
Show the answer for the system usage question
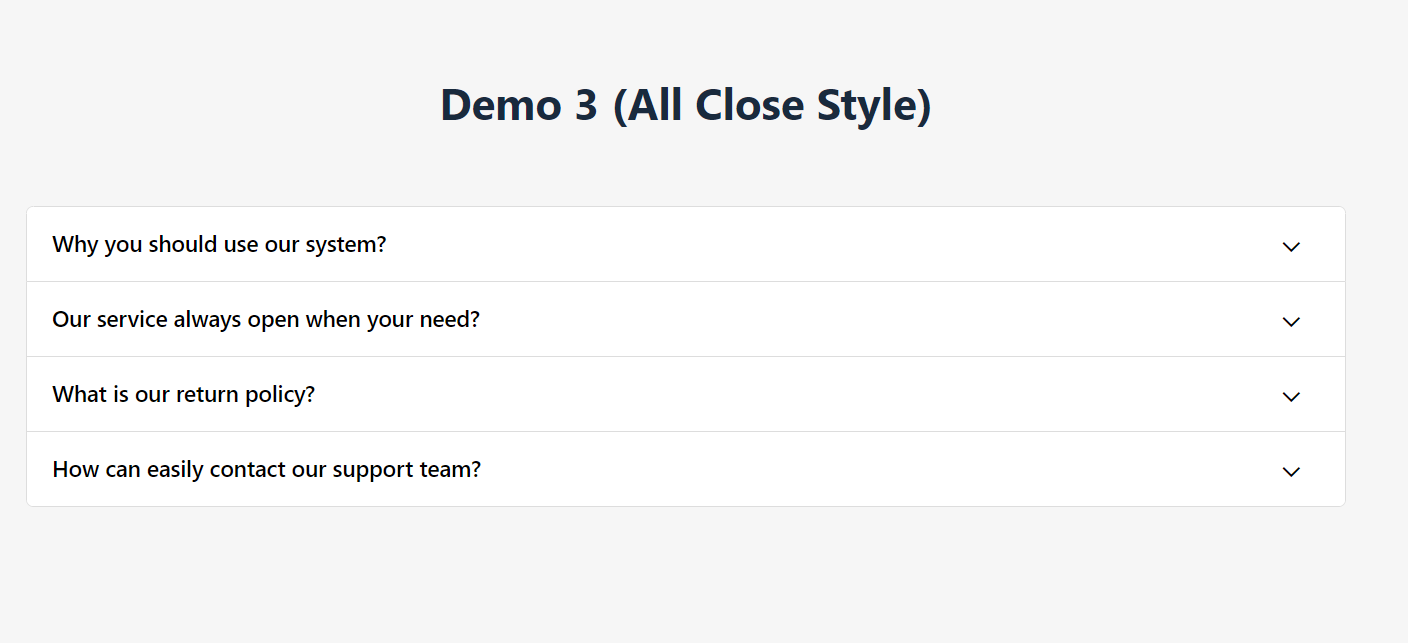coord(686,244)
